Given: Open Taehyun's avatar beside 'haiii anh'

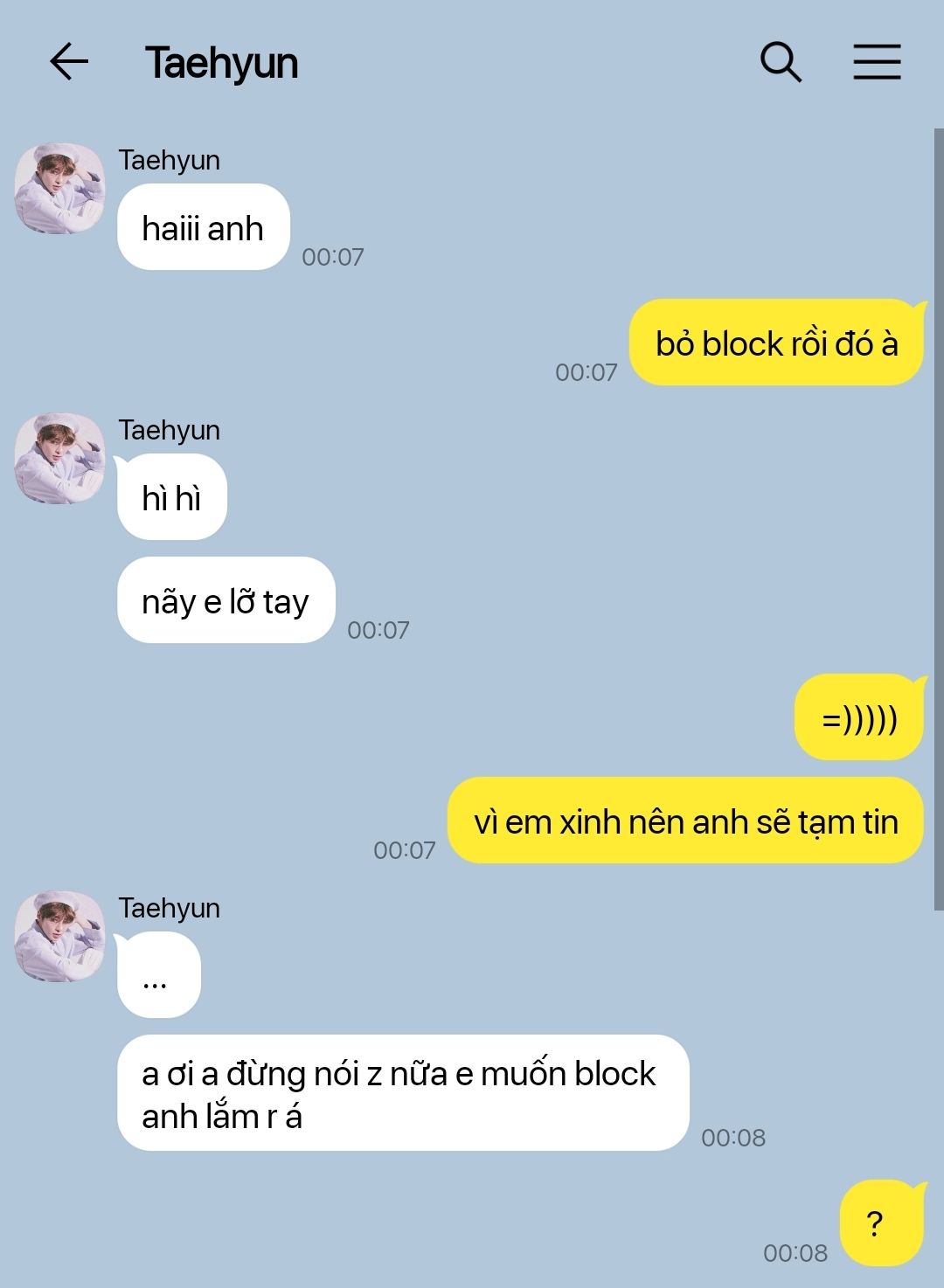Looking at the screenshot, I should coord(59,188).
